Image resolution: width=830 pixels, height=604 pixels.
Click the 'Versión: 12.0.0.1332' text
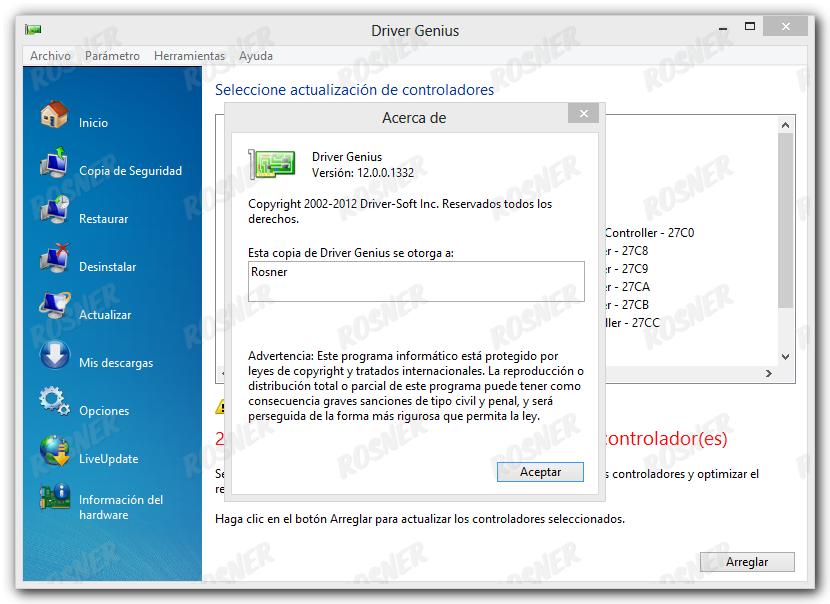click(363, 173)
